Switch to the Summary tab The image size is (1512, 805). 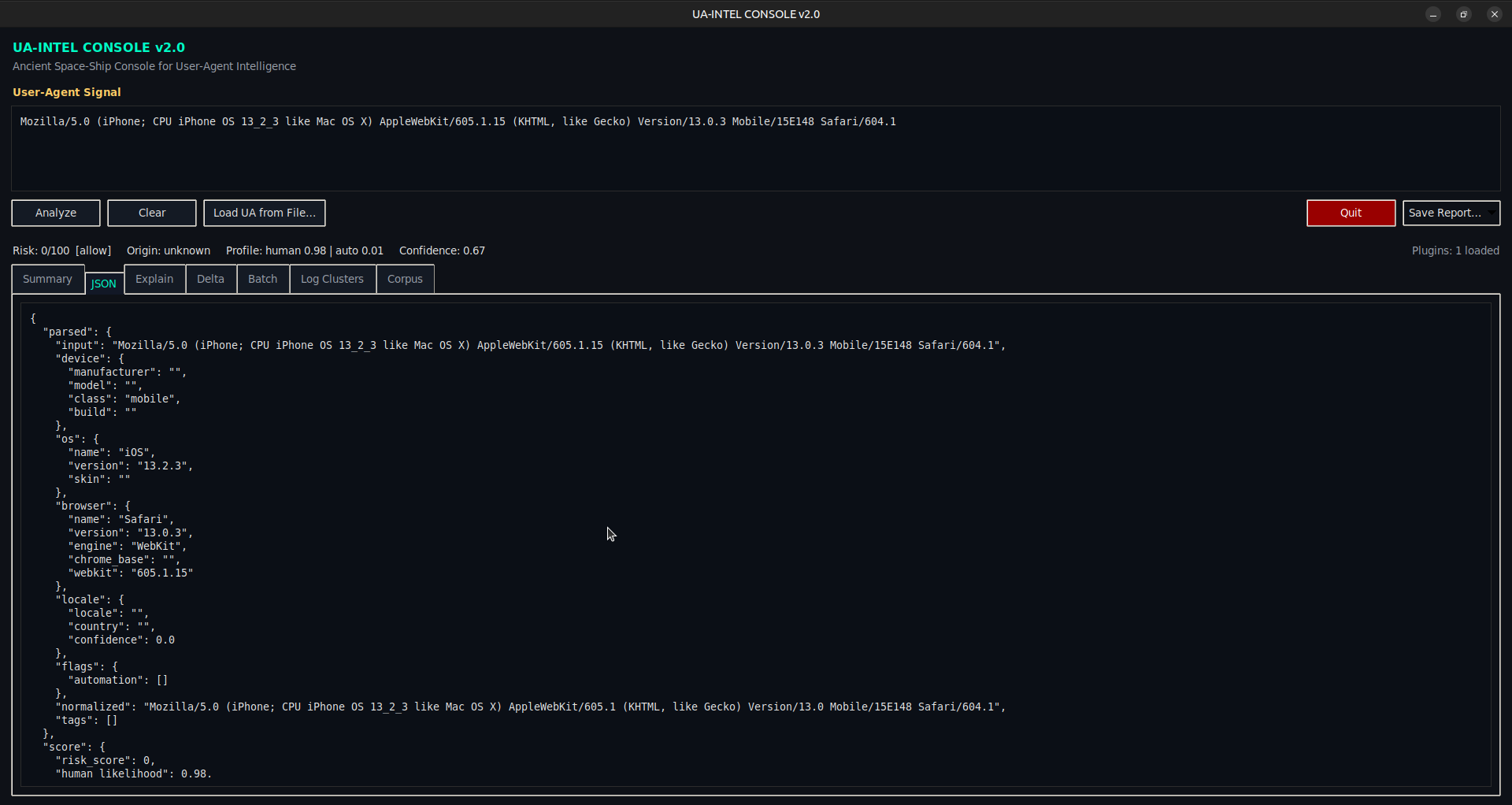47,279
